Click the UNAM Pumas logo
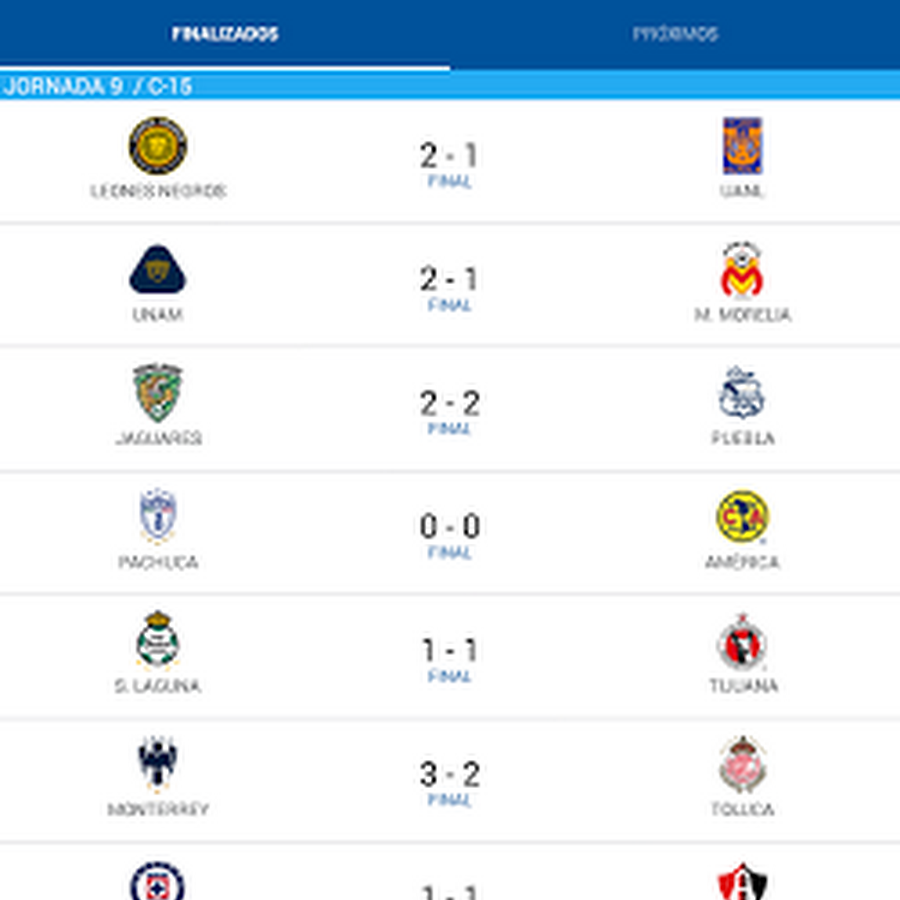 tap(158, 270)
